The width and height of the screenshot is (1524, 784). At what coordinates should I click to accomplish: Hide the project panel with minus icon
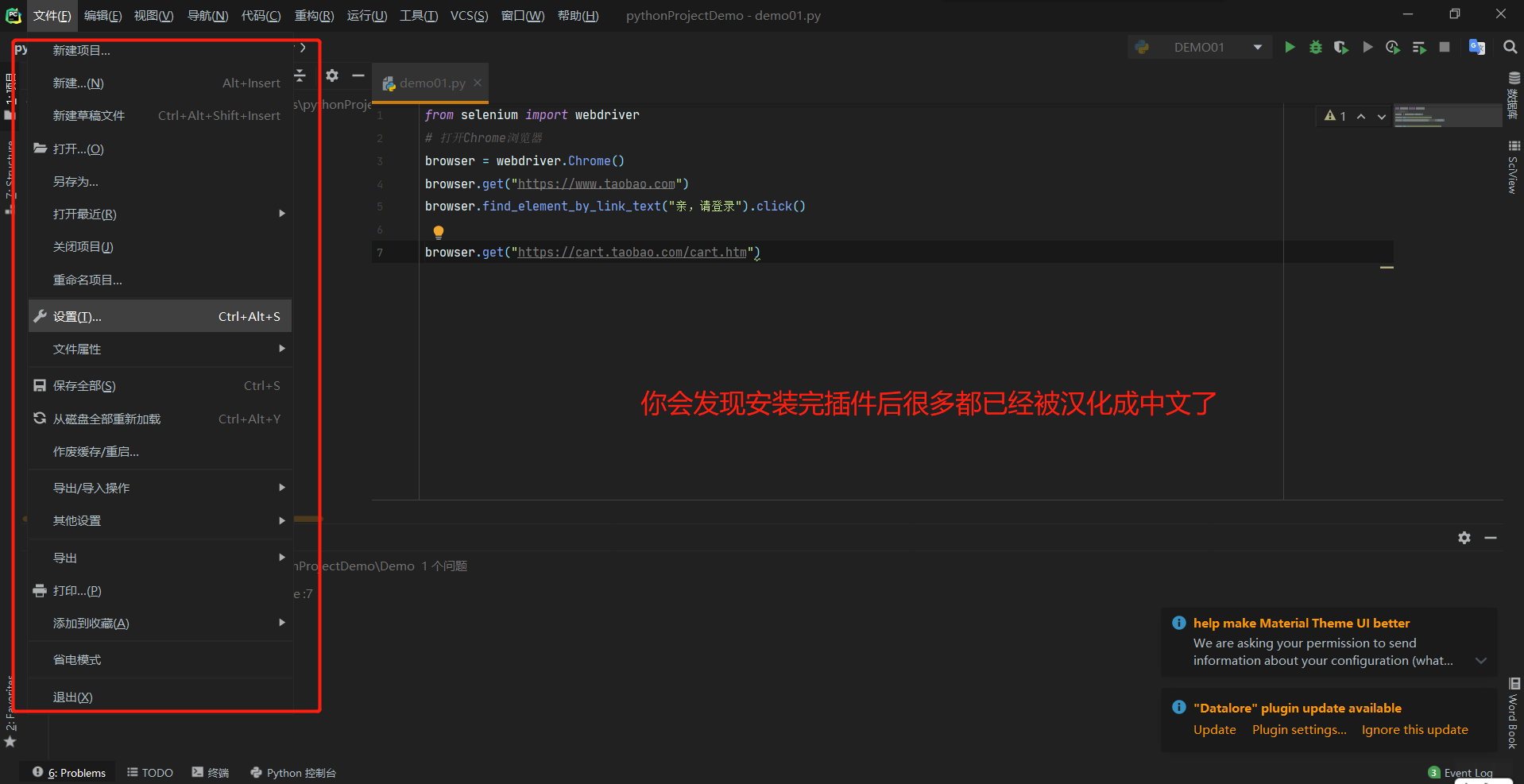[358, 75]
